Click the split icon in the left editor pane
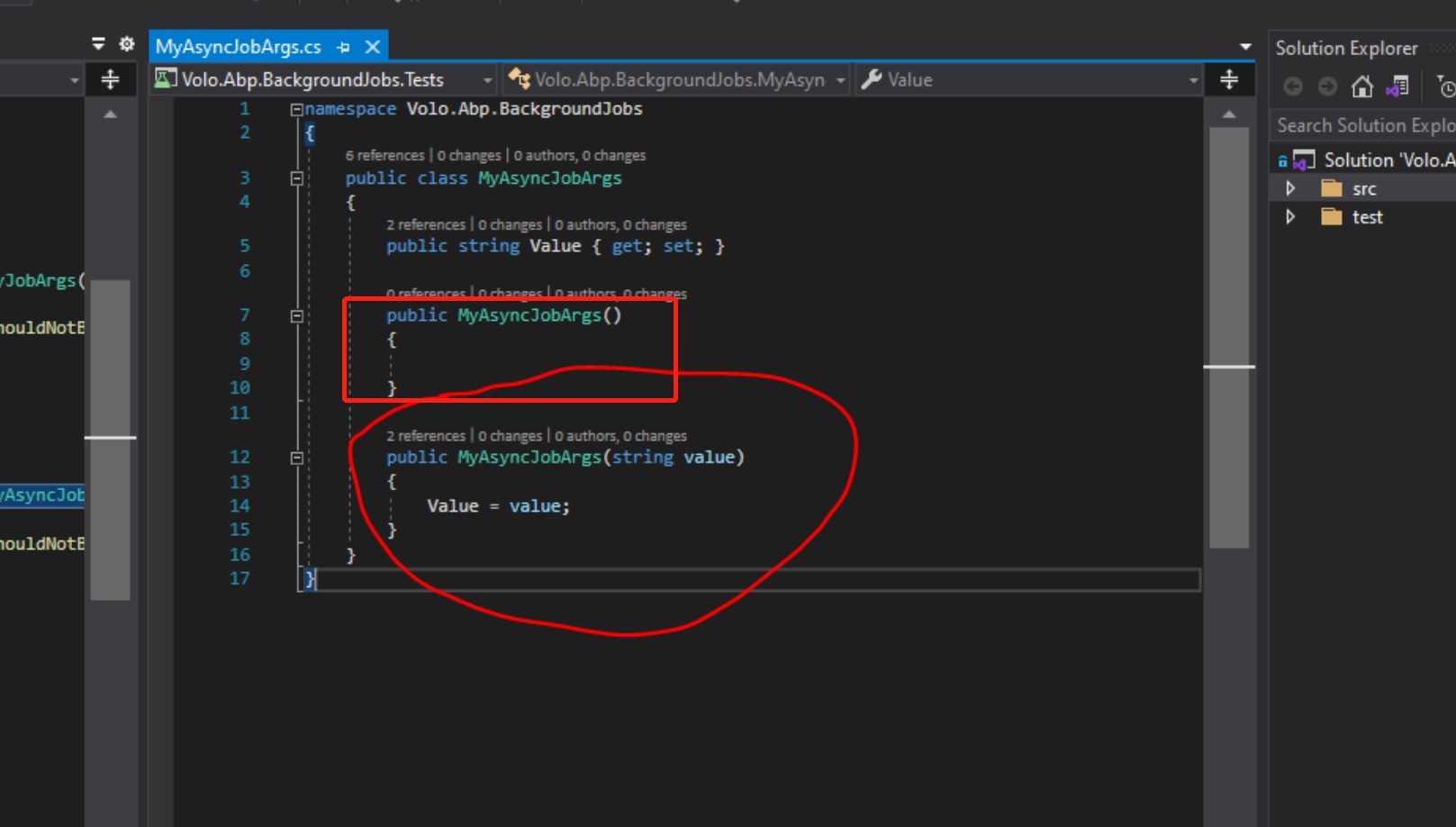The width and height of the screenshot is (1456, 827). pyautogui.click(x=110, y=80)
